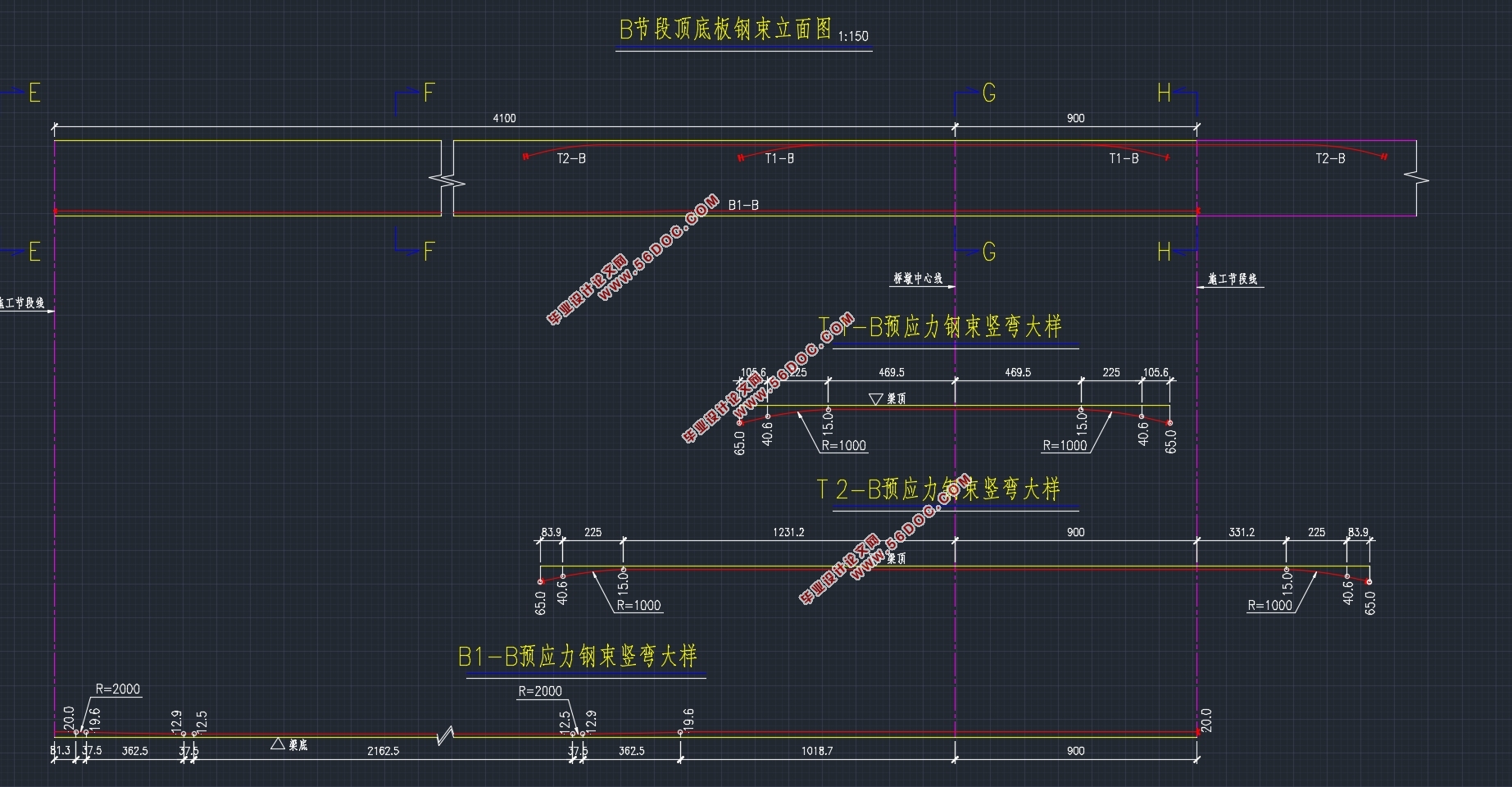Select the 桥墩中心线 annotation label
This screenshot has height=787, width=1512.
point(918,279)
